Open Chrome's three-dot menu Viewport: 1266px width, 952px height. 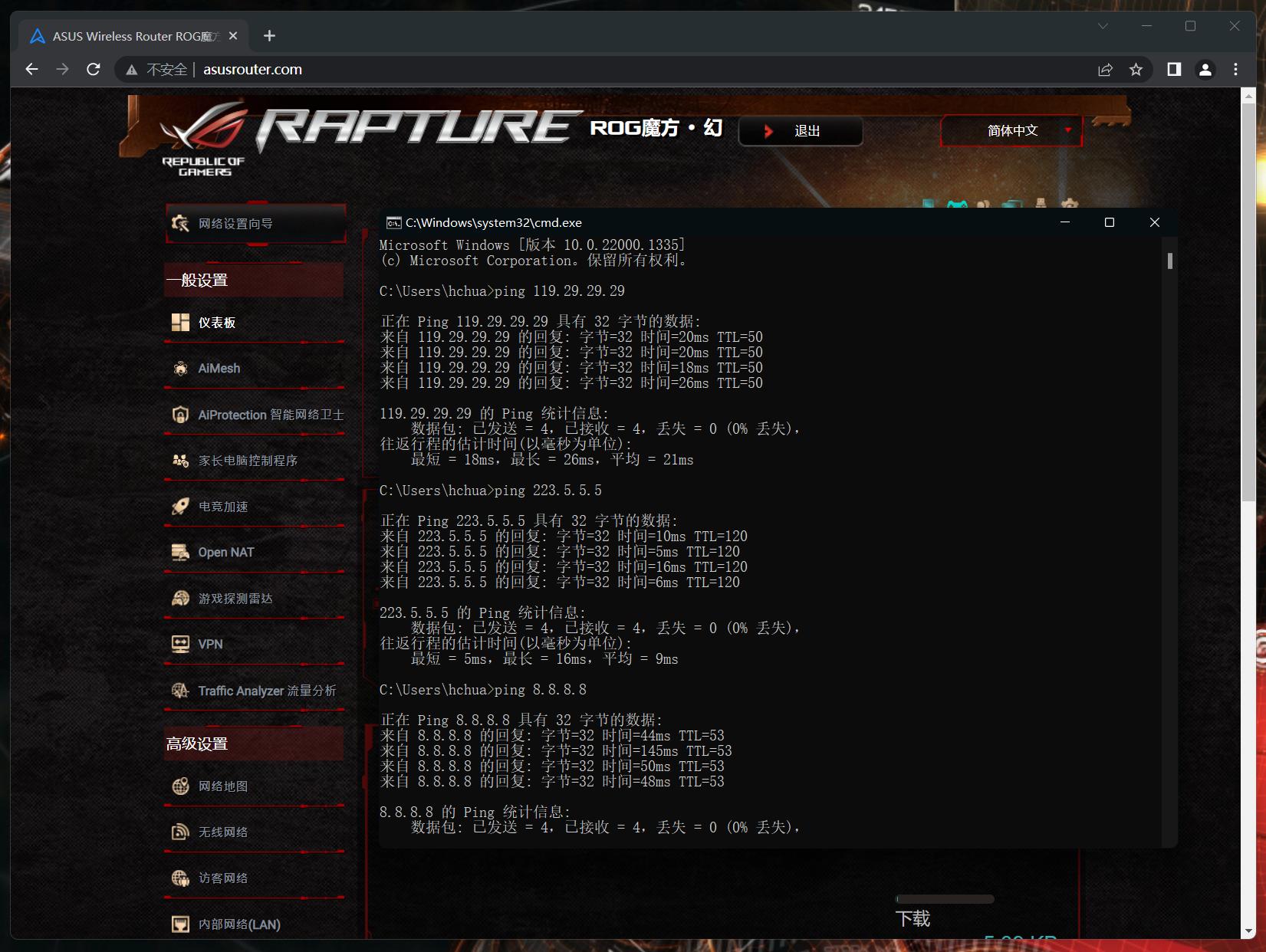1235,70
